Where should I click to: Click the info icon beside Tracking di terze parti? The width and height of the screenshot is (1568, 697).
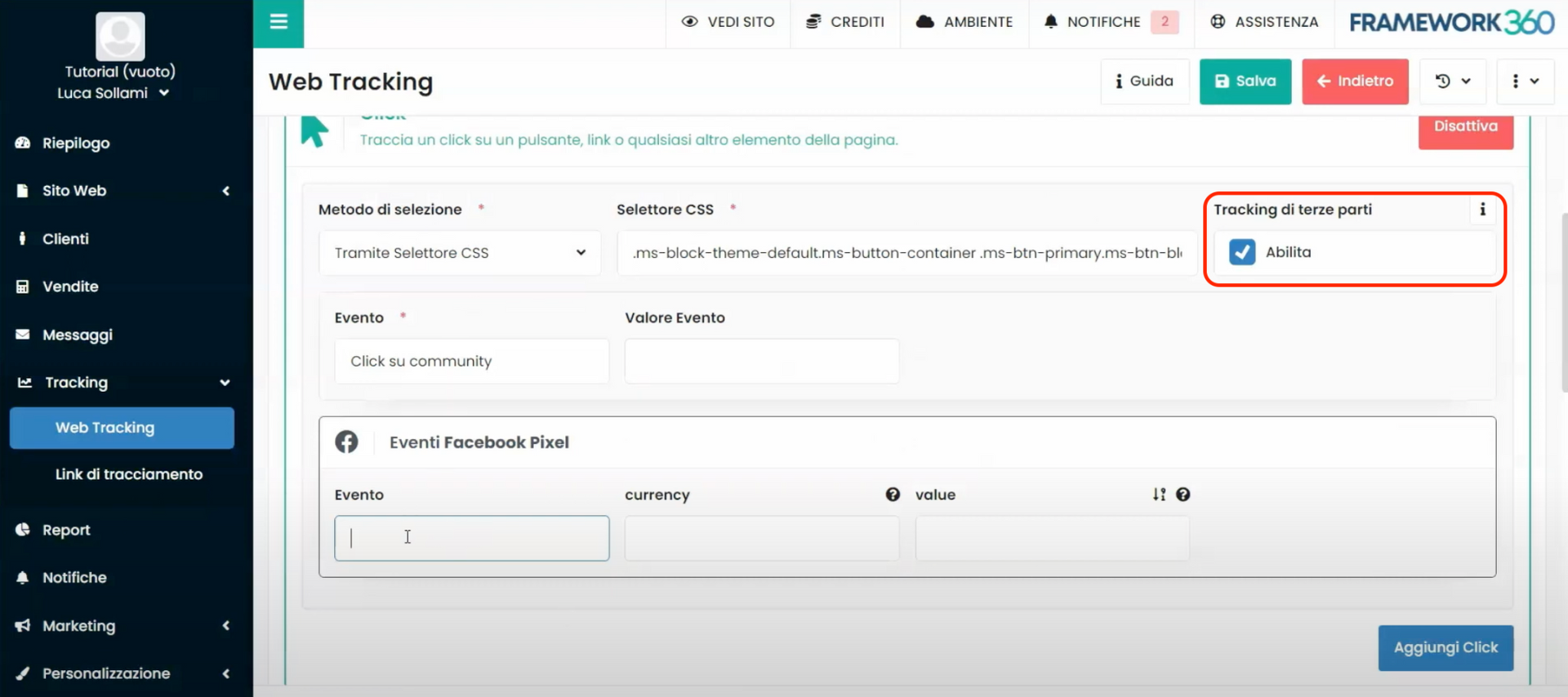click(x=1482, y=210)
